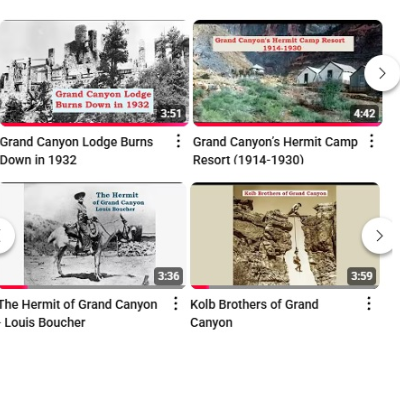
Task: Click the 3:51 duration badge
Action: coord(171,113)
